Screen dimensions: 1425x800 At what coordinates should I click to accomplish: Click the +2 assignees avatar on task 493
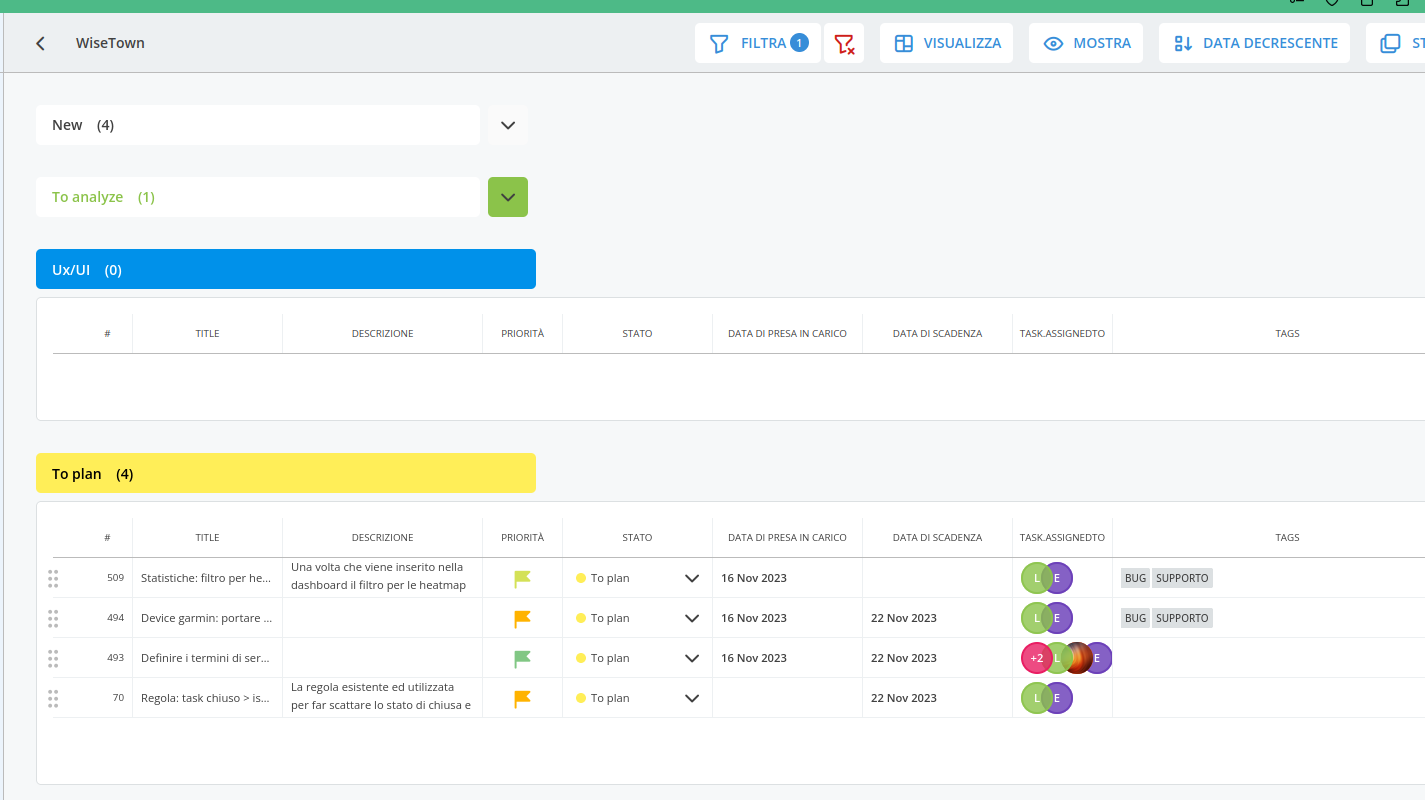(1036, 658)
